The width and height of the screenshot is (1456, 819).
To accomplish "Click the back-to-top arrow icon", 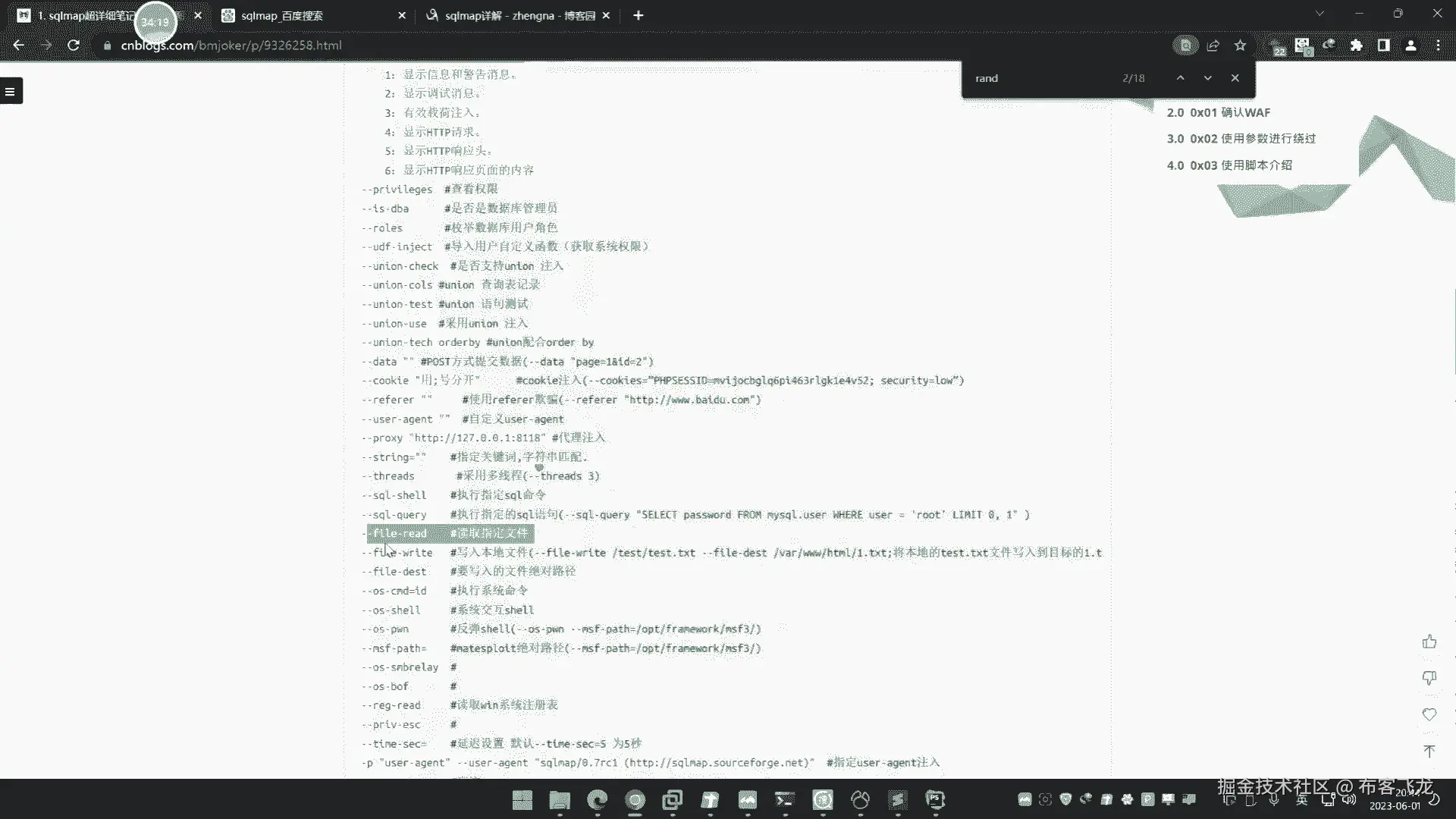I will pyautogui.click(x=1429, y=751).
